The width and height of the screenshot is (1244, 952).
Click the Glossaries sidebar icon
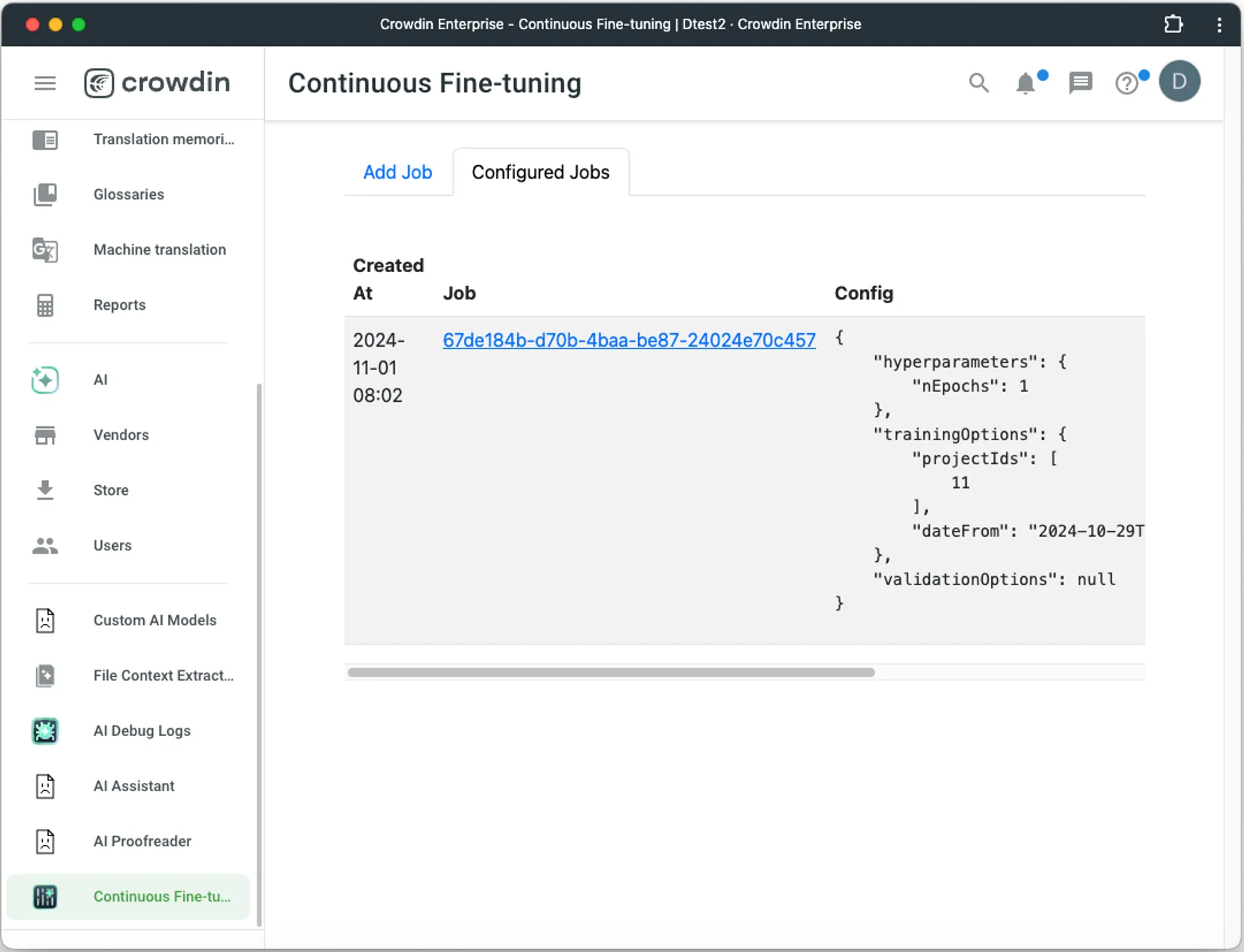(45, 194)
